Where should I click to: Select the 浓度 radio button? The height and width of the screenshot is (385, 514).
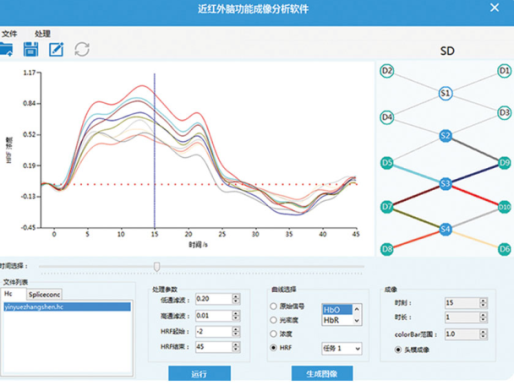pos(274,334)
